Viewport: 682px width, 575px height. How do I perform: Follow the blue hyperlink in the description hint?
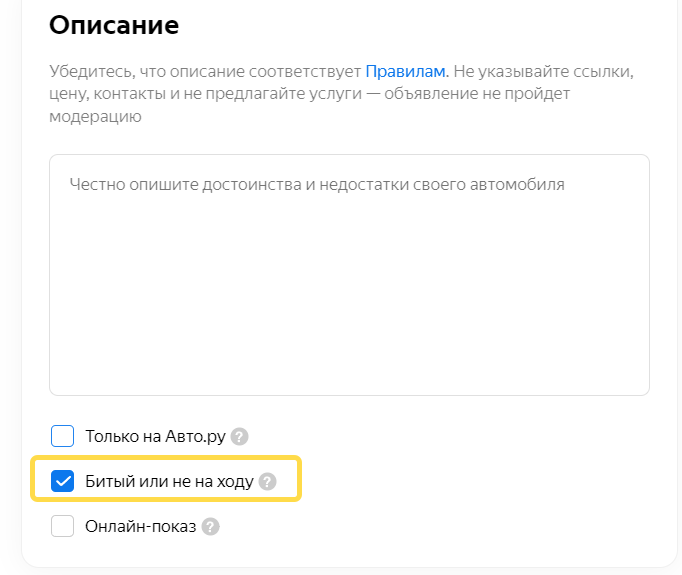405,73
